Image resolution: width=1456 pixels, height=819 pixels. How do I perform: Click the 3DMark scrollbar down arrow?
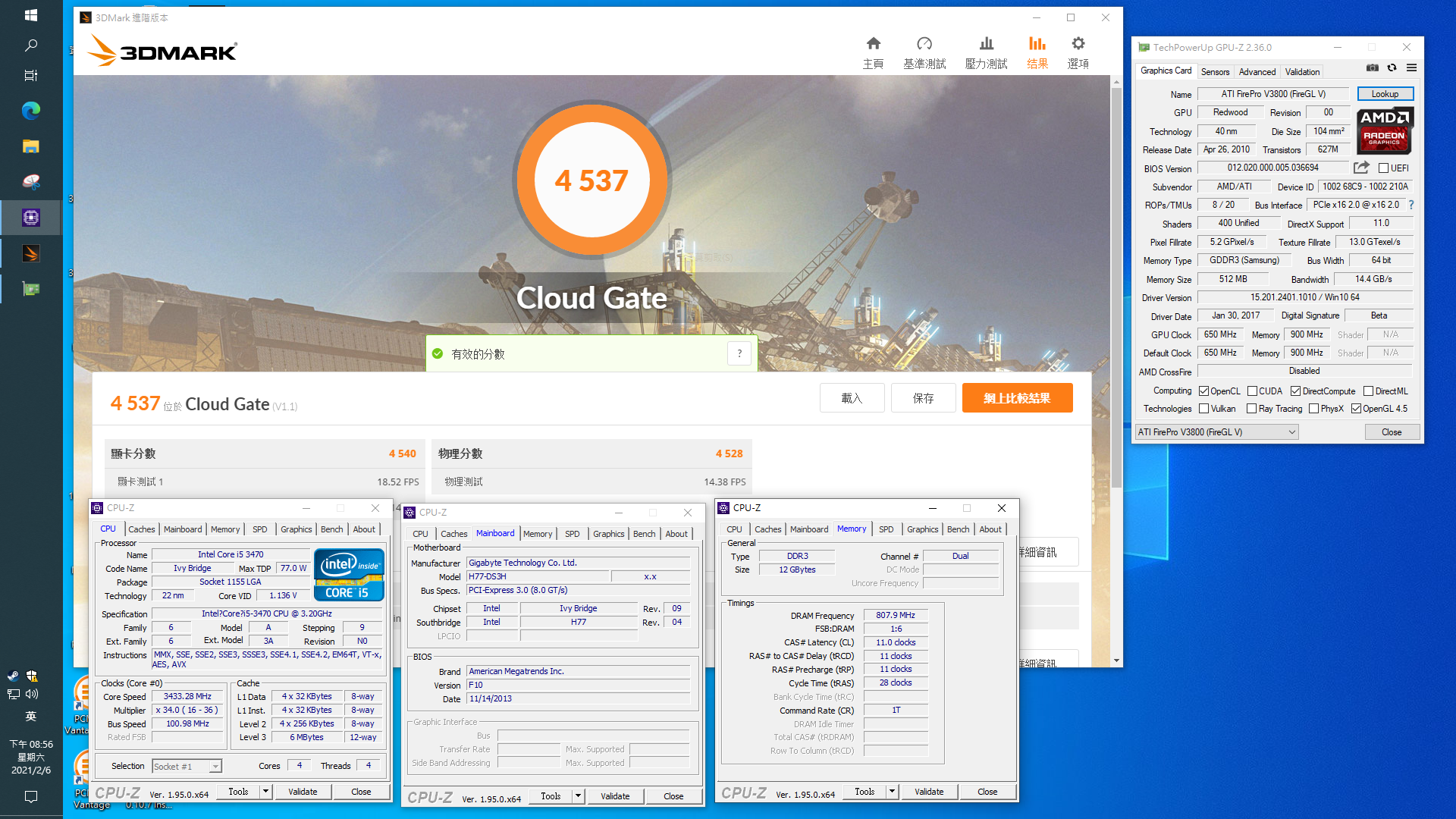[1116, 661]
